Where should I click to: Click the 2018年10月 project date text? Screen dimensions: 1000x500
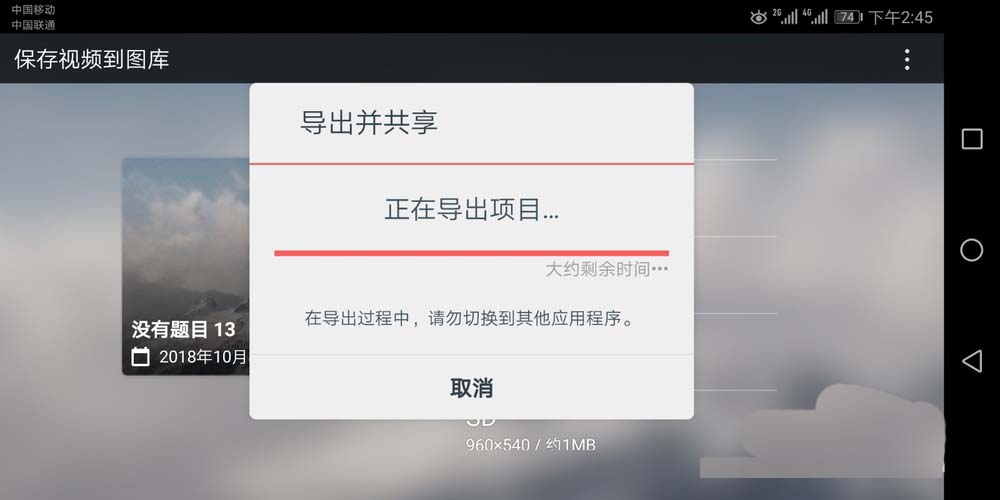click(x=203, y=357)
